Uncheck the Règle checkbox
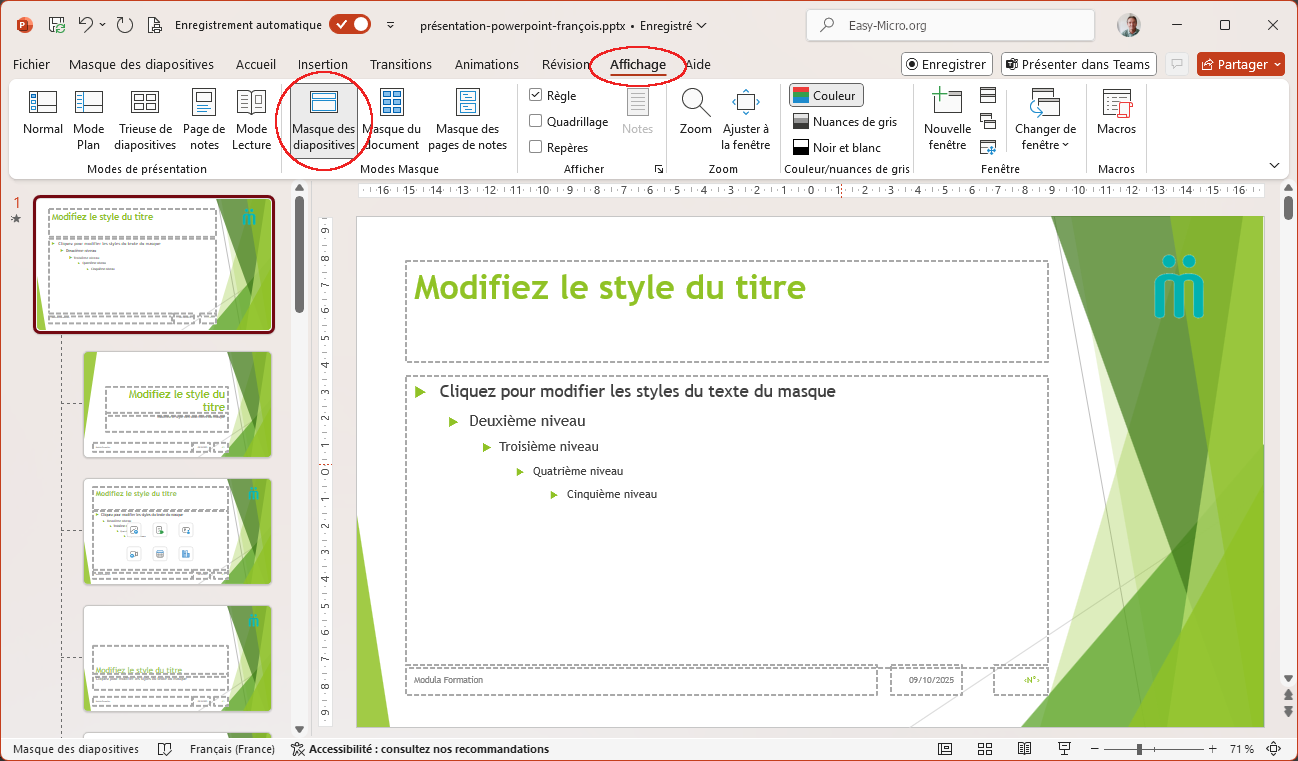 tap(536, 96)
